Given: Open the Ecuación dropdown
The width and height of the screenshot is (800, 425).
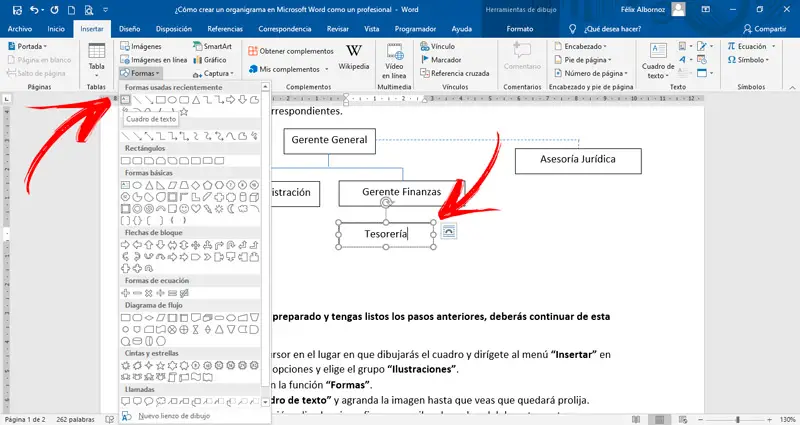Looking at the screenshot, I should [x=752, y=46].
